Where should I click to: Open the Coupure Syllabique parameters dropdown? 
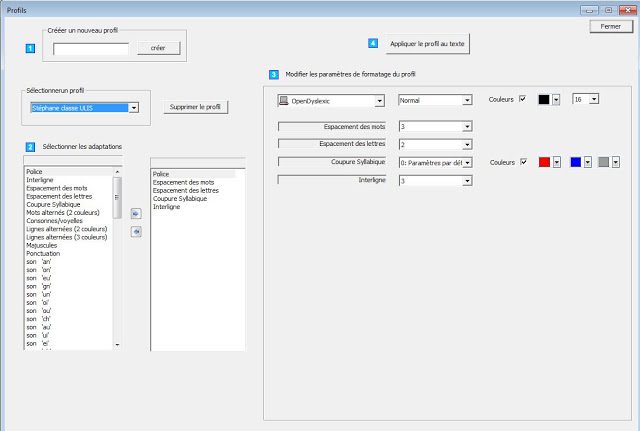[x=467, y=163]
